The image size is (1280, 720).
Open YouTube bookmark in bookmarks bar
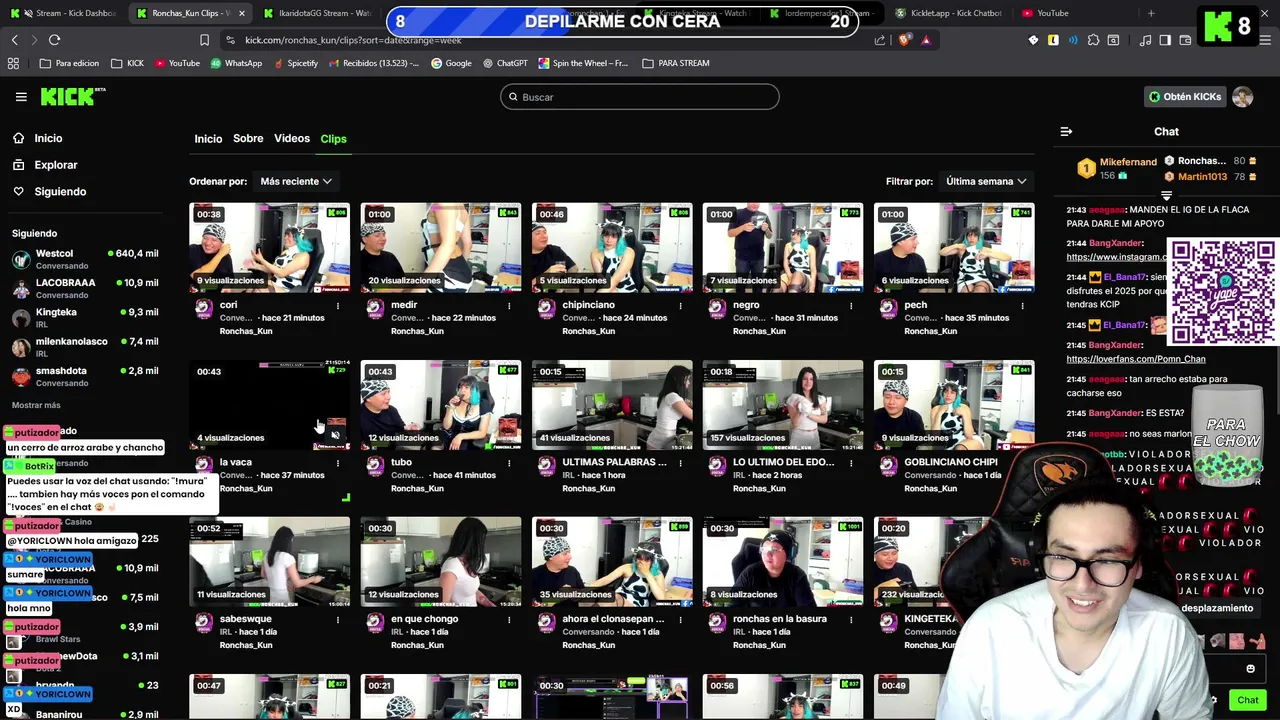pyautogui.click(x=177, y=63)
